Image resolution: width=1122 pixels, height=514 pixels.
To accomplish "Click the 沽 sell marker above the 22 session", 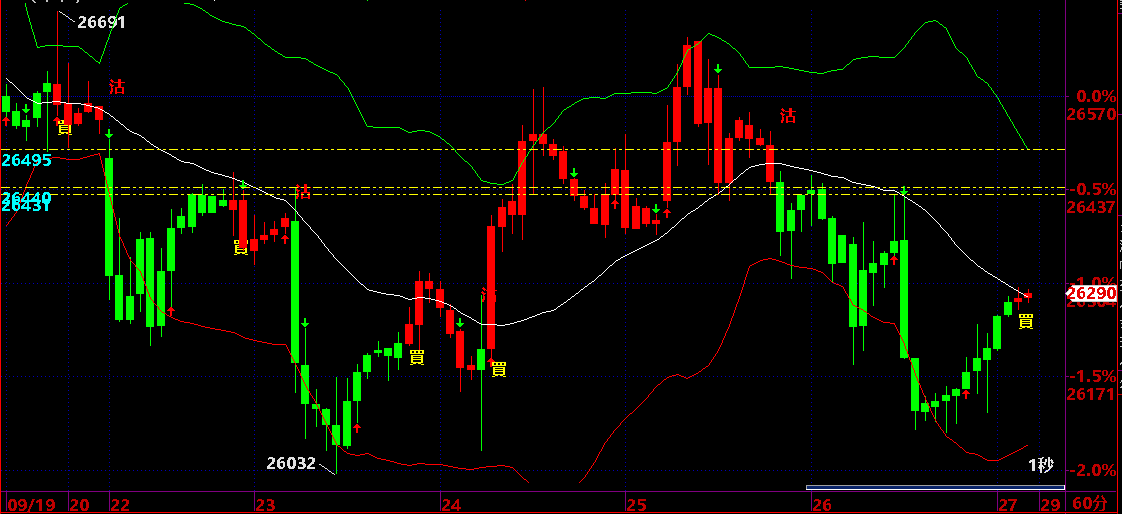I will pos(117,87).
